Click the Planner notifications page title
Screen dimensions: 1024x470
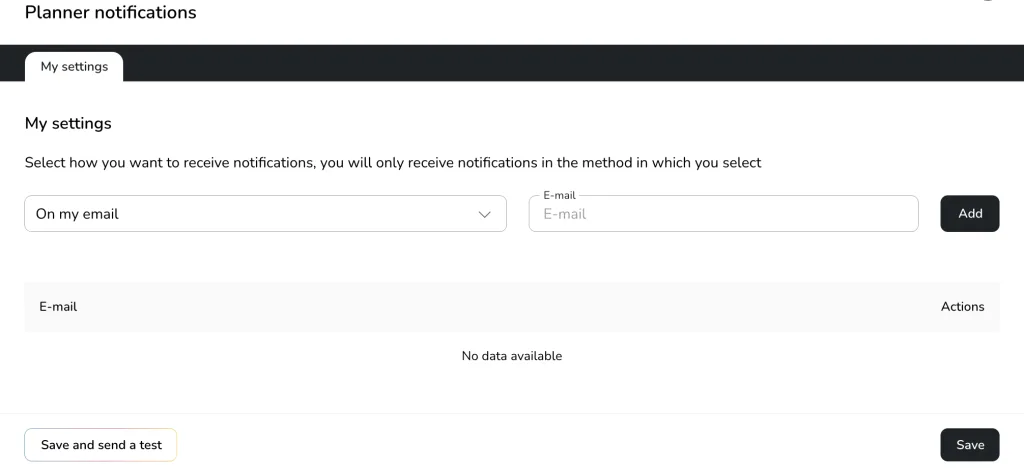point(110,13)
